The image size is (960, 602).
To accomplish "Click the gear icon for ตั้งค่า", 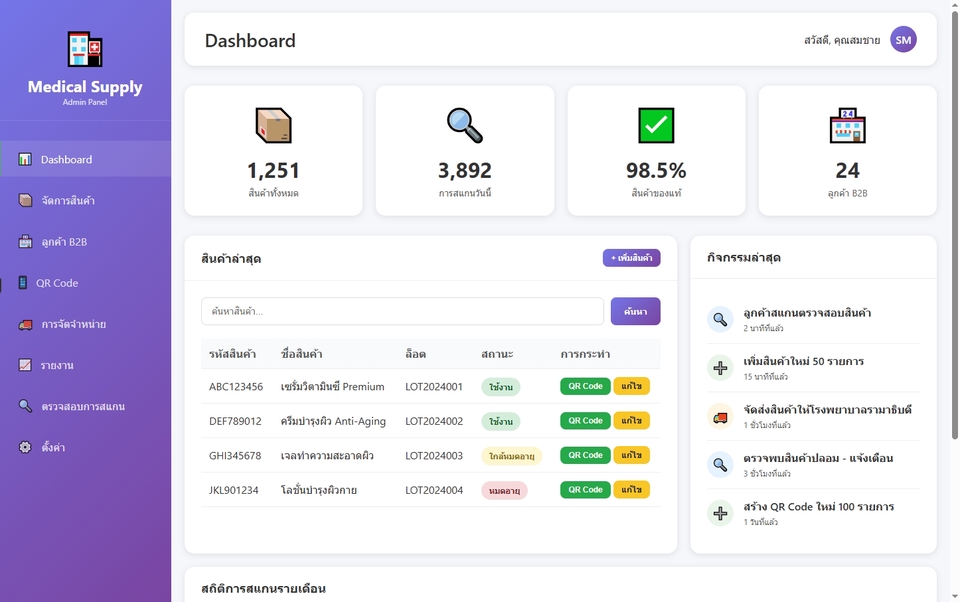I will pos(25,447).
